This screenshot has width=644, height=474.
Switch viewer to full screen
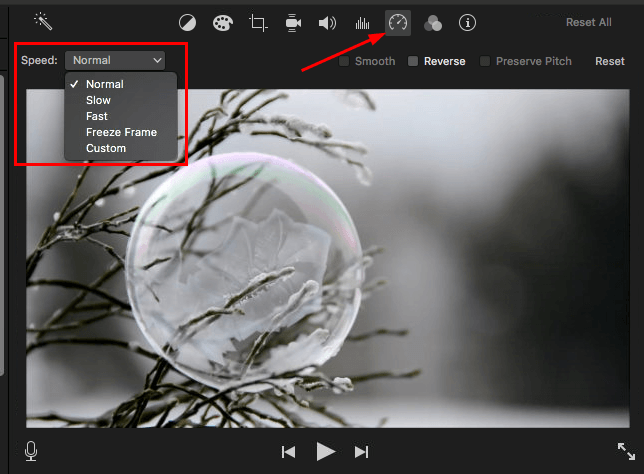626,451
